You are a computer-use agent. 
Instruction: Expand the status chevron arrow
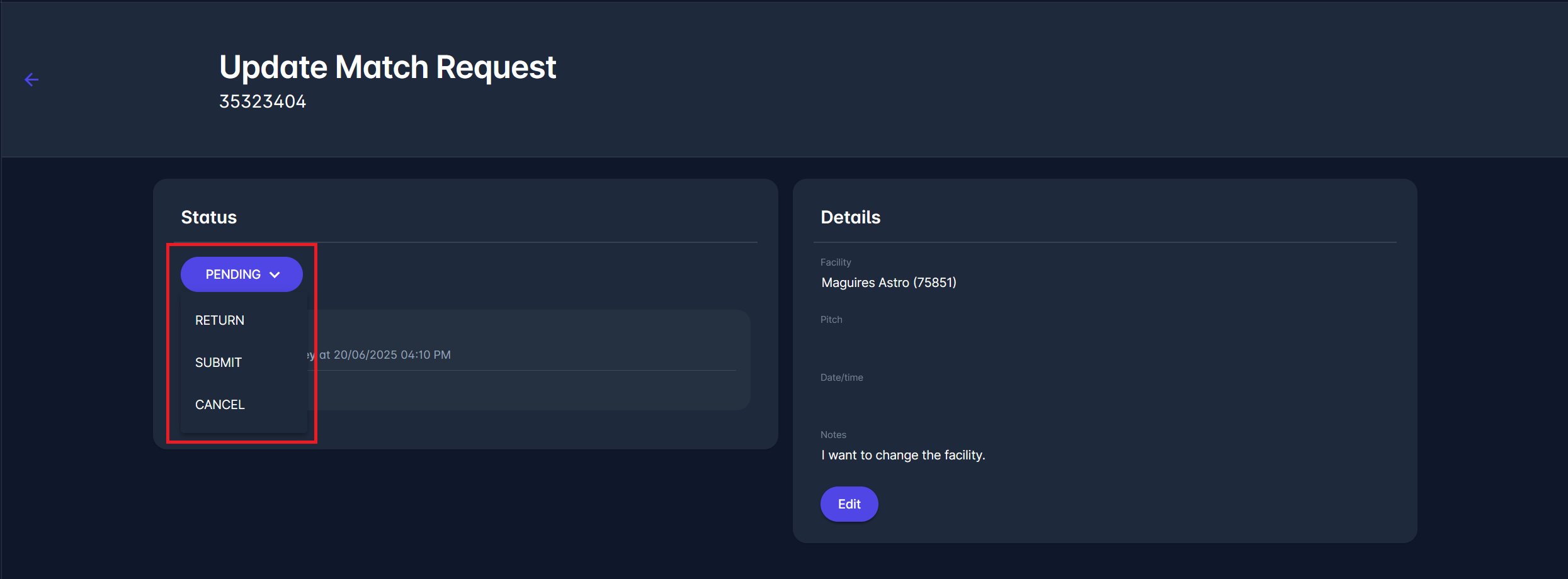[275, 274]
